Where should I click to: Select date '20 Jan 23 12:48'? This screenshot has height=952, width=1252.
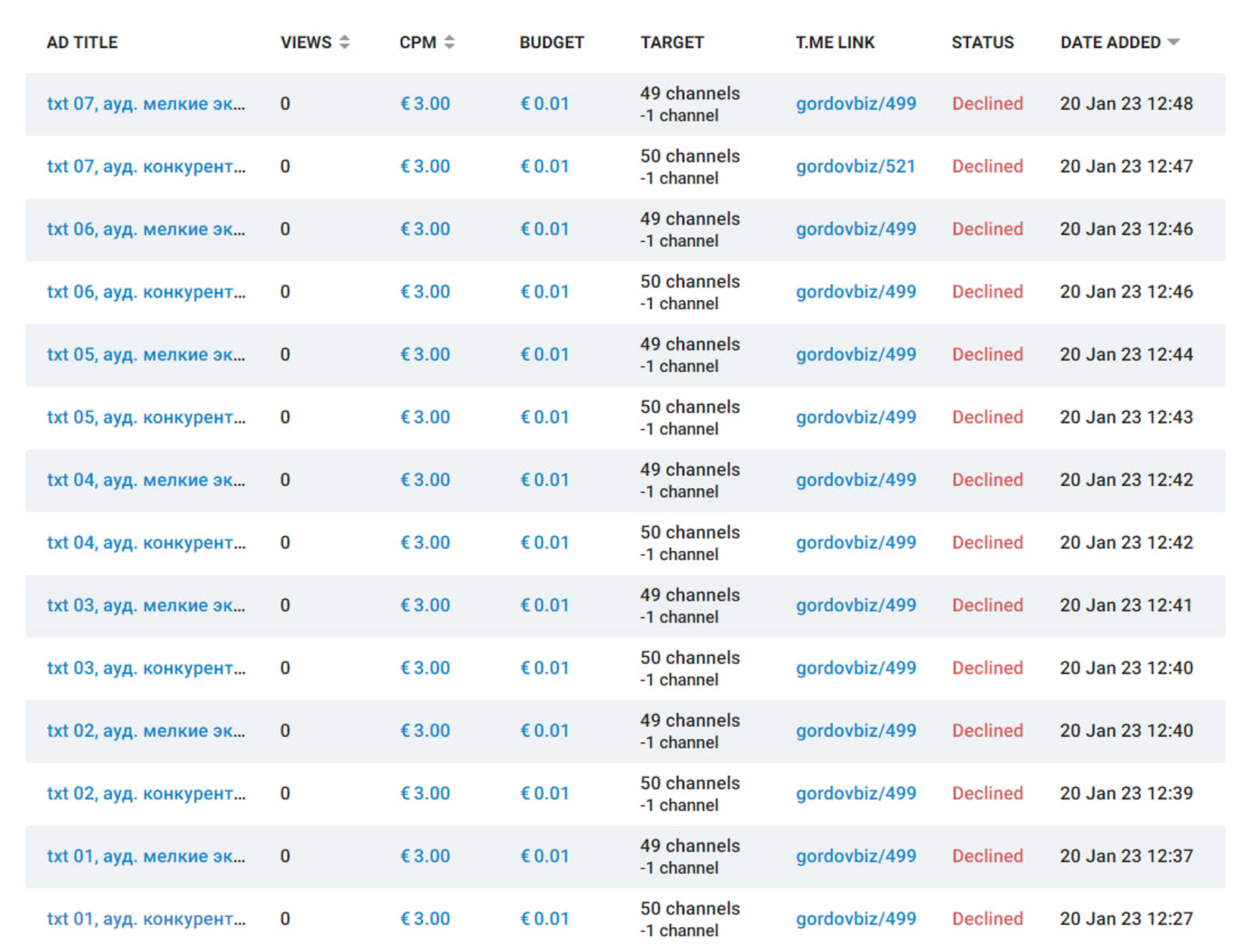point(1126,103)
